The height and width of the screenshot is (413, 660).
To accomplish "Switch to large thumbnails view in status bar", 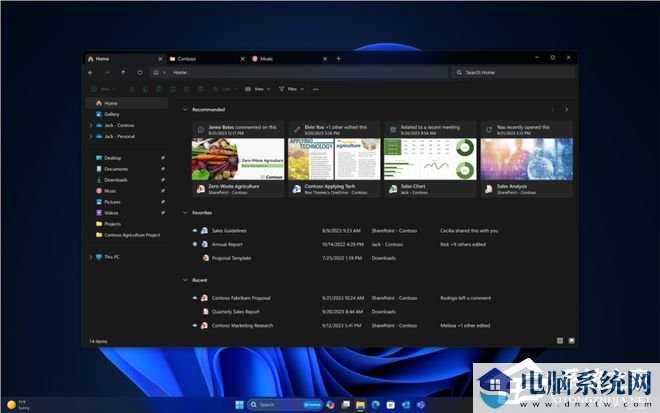I will coord(572,341).
